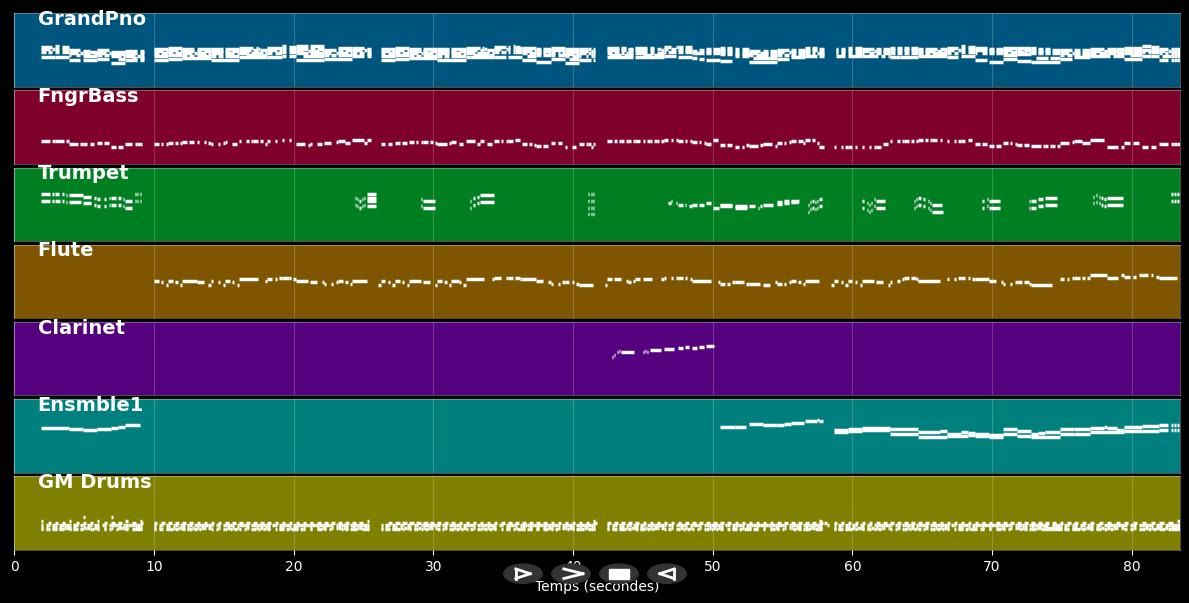
Task: Jump to the 10 second tick mark
Action: point(154,567)
